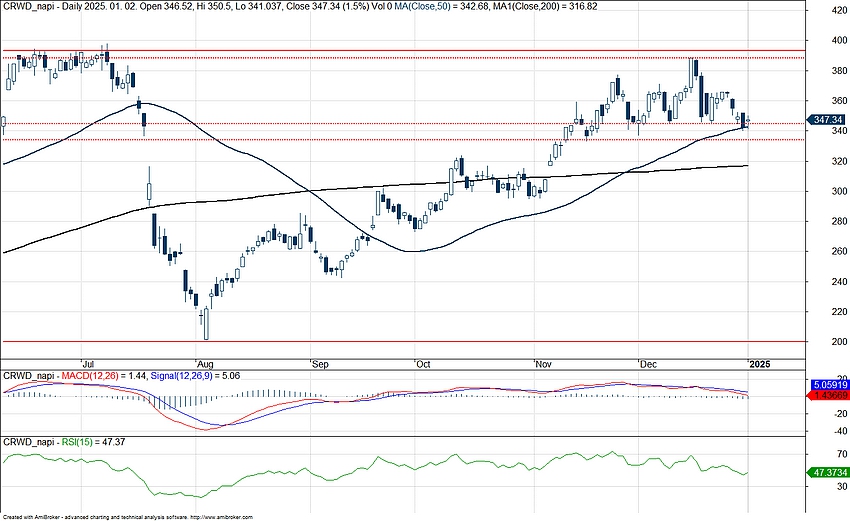Image resolution: width=850 pixels, height=521 pixels.
Task: Click the green 47.3734 RSI value tag
Action: pos(828,473)
